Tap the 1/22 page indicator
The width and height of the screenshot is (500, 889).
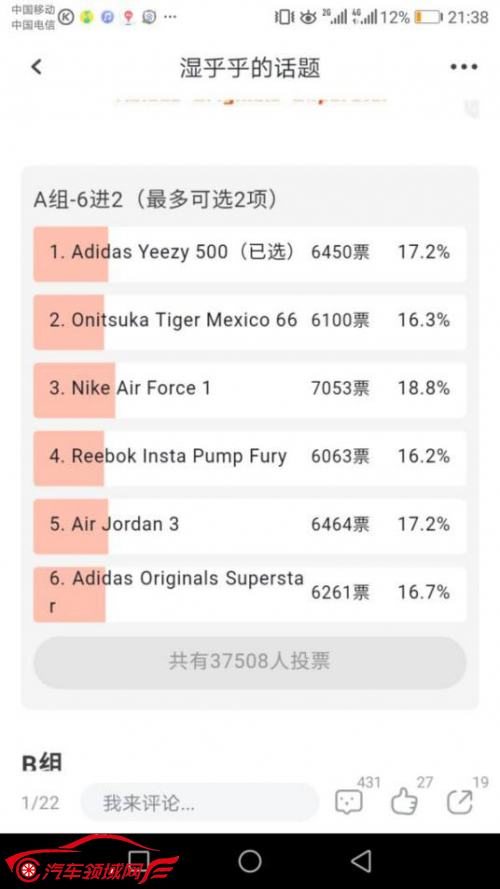[x=40, y=803]
